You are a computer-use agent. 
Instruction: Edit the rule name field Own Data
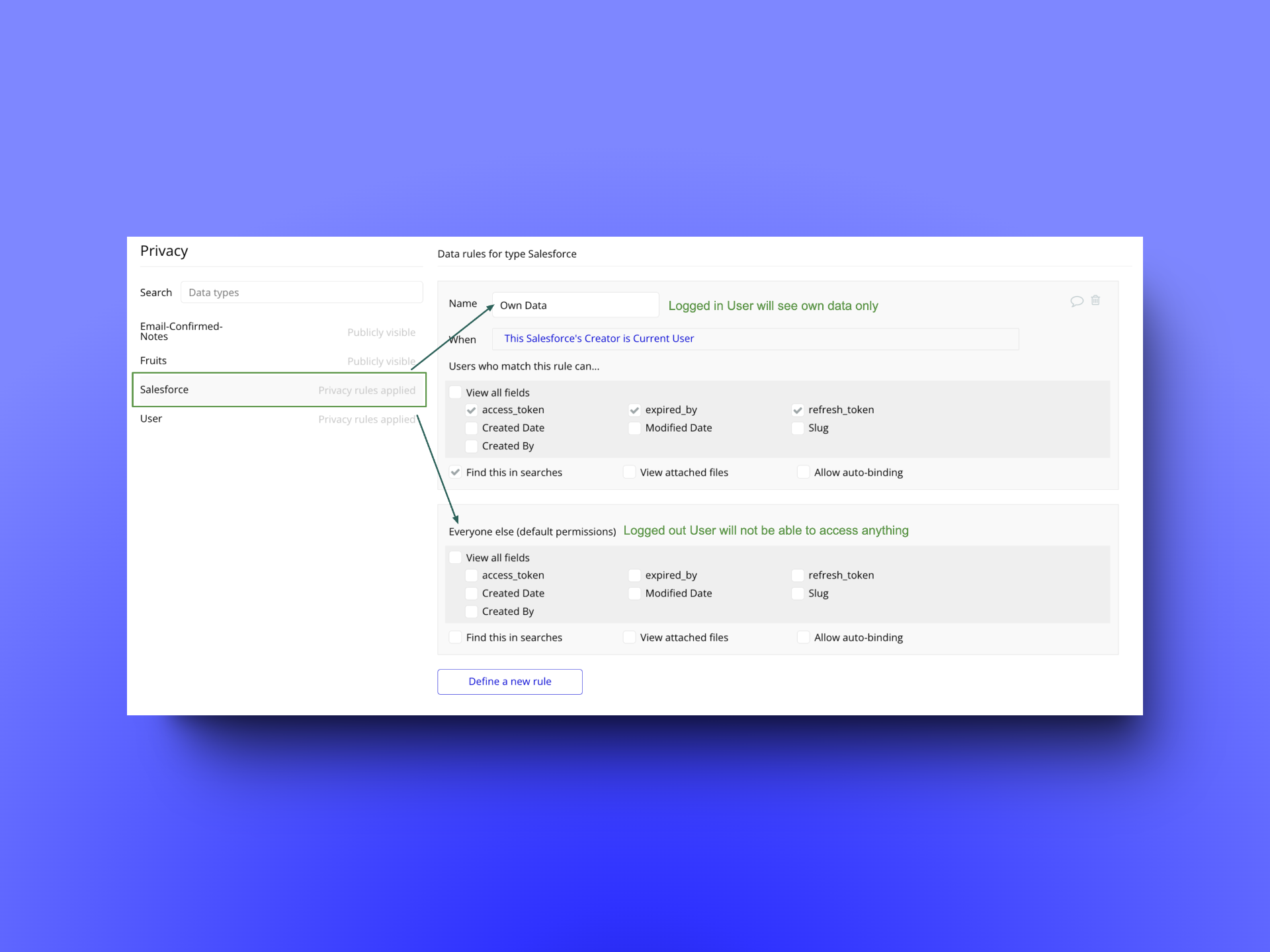[x=575, y=305]
